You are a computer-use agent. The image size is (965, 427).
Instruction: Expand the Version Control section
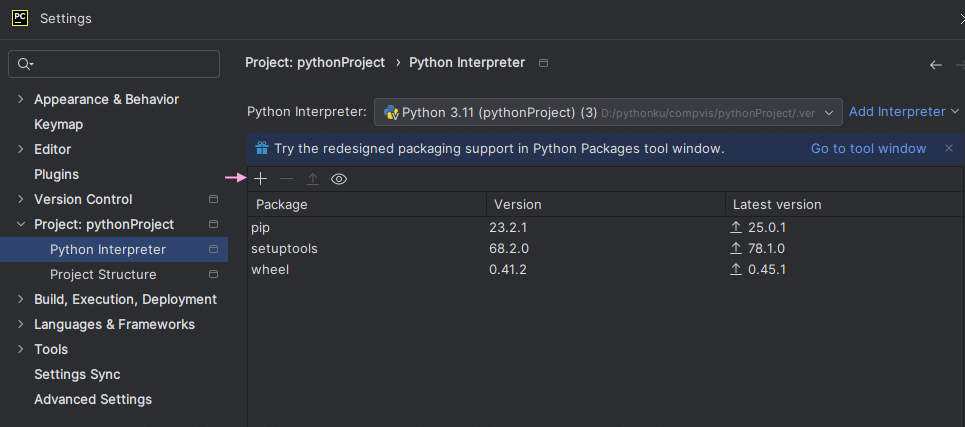21,199
